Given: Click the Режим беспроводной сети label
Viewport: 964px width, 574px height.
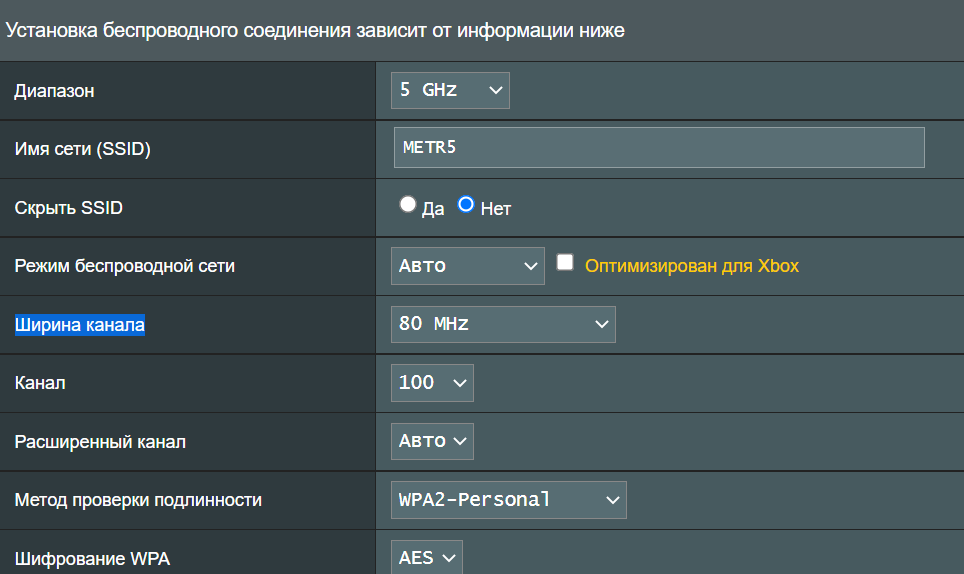Looking at the screenshot, I should 125,266.
